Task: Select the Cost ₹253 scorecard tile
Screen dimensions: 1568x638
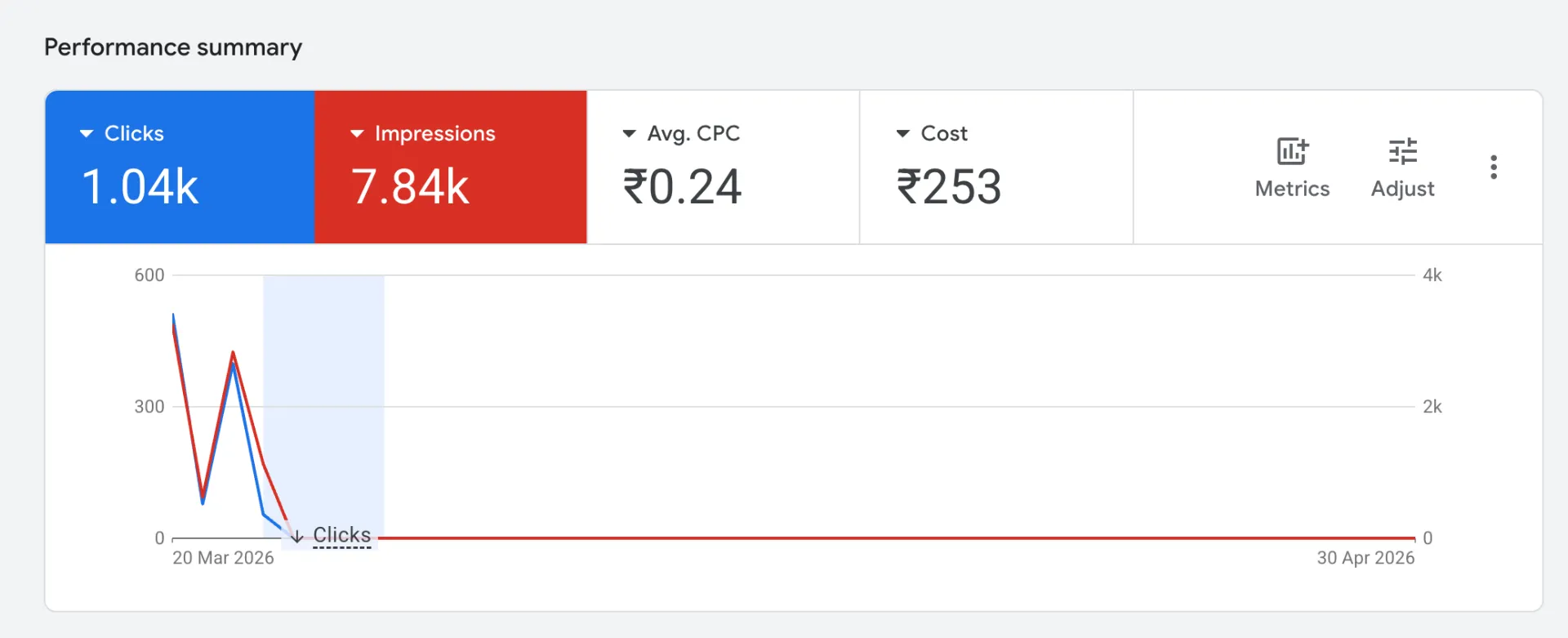Action: pos(996,167)
